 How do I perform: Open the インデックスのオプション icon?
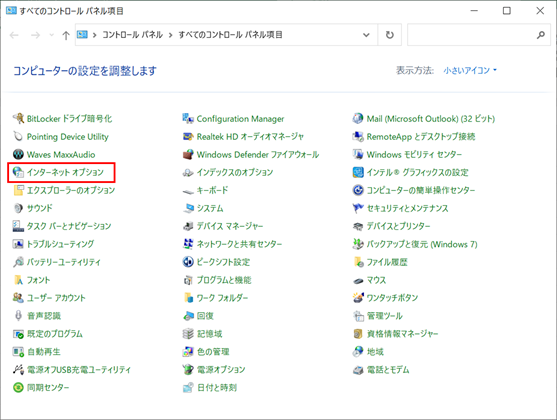point(188,172)
